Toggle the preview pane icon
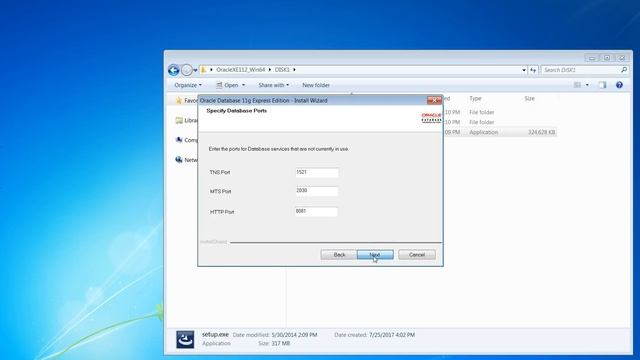The width and height of the screenshot is (640, 360). coord(602,85)
